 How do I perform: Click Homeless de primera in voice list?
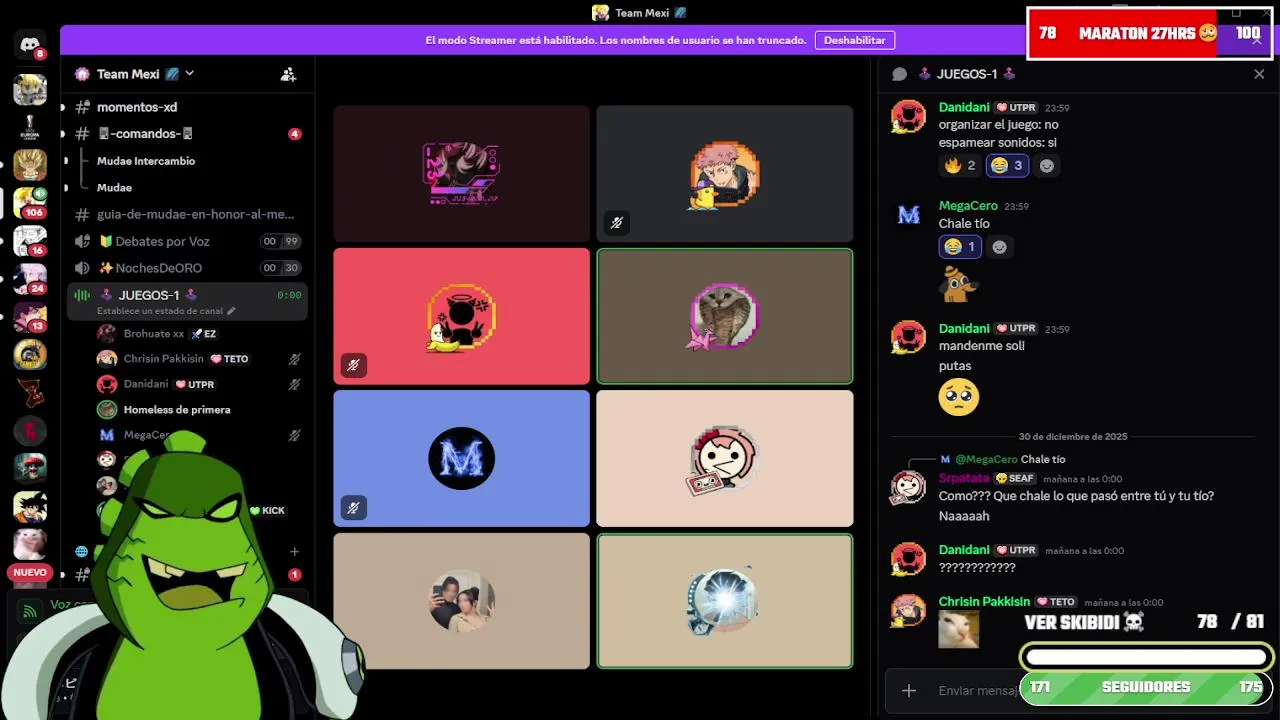coord(177,410)
